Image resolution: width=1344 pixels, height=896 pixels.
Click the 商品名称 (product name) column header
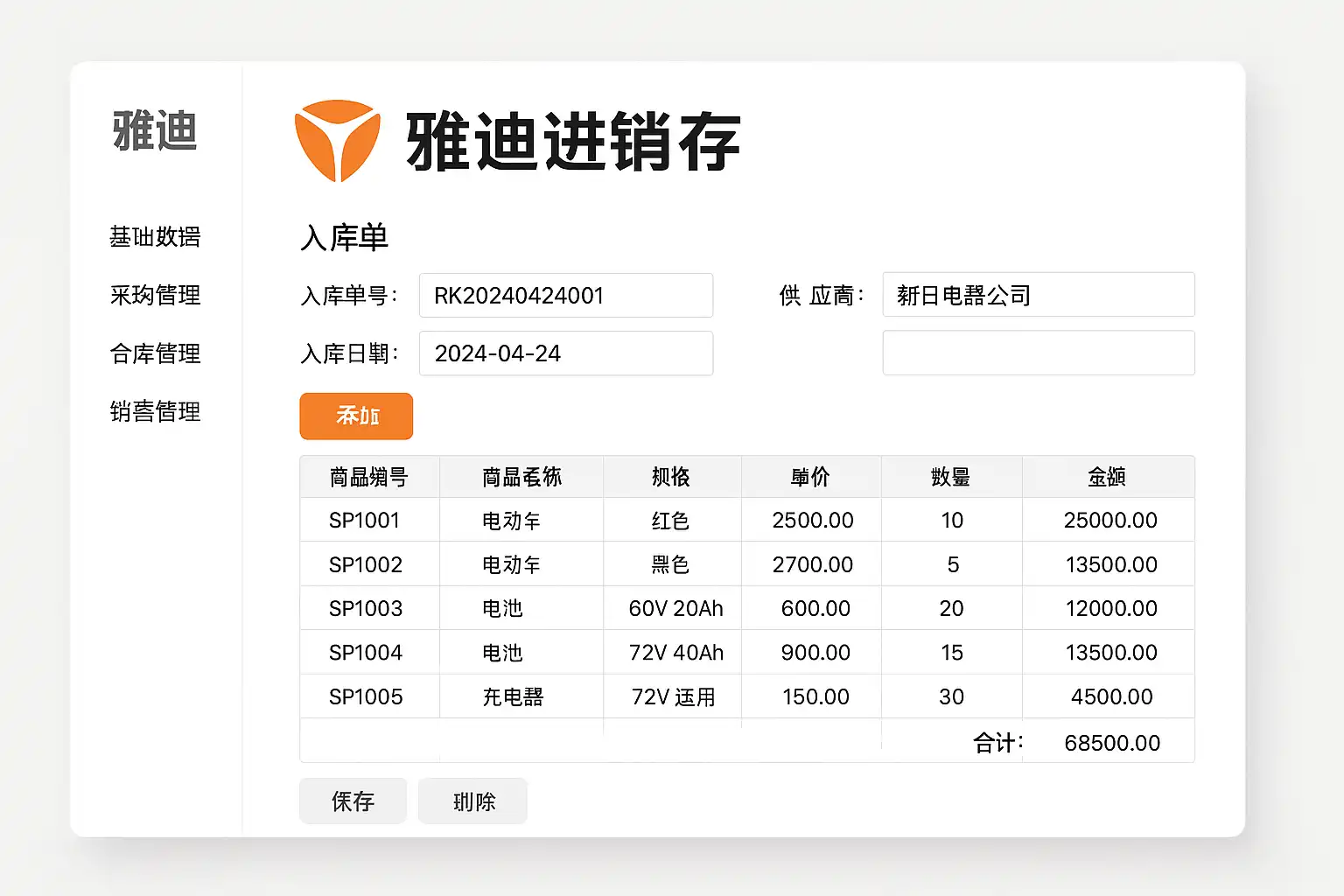coord(521,477)
